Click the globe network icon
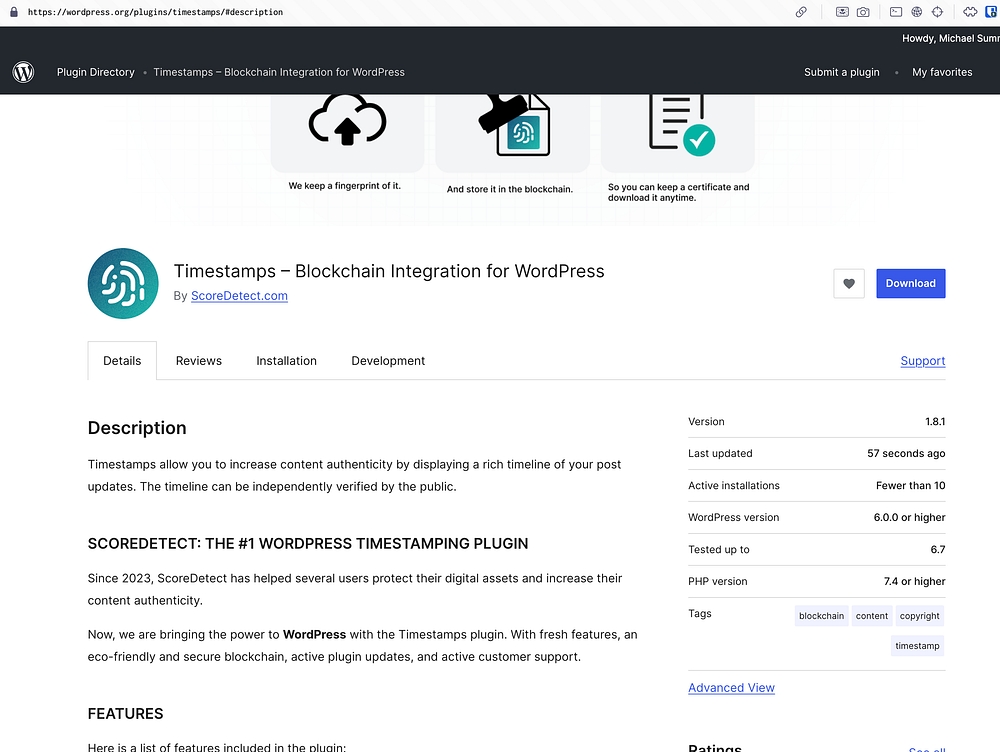This screenshot has height=752, width=1000. 916,12
